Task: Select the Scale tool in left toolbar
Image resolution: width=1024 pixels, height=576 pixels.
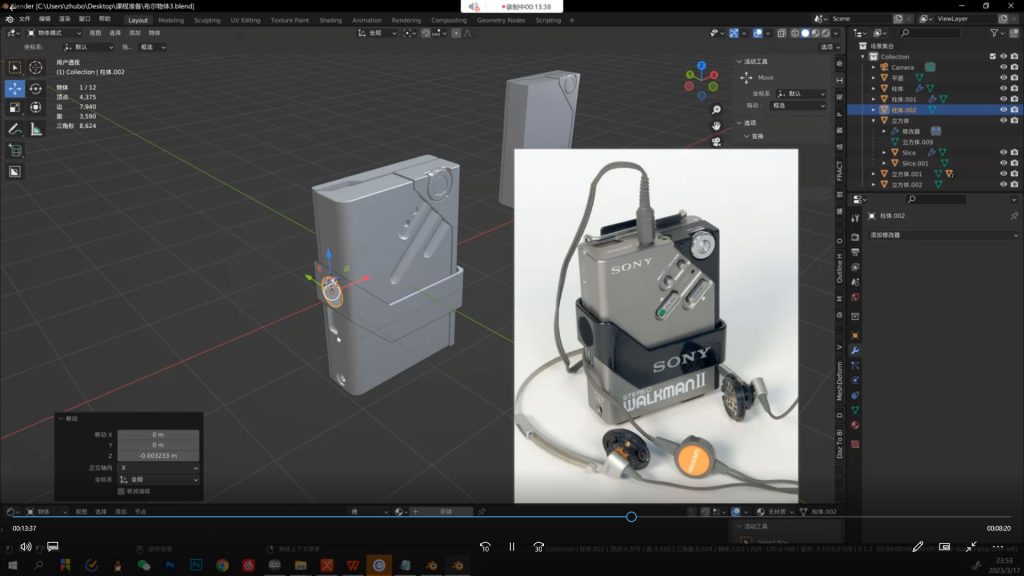Action: point(15,107)
